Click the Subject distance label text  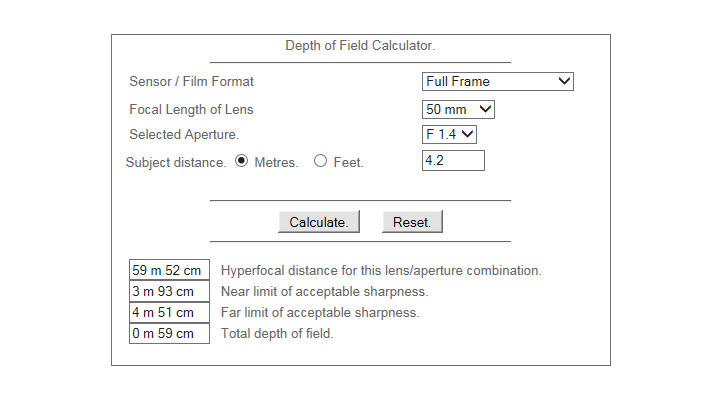(176, 162)
